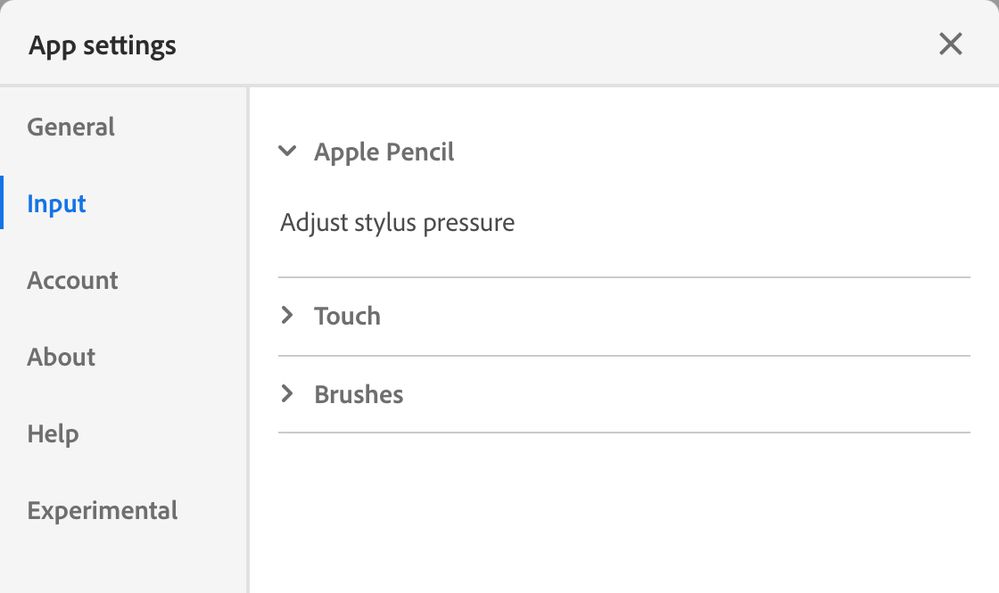The width and height of the screenshot is (999, 593).
Task: Expand the Brushes section chevron
Action: 288,394
